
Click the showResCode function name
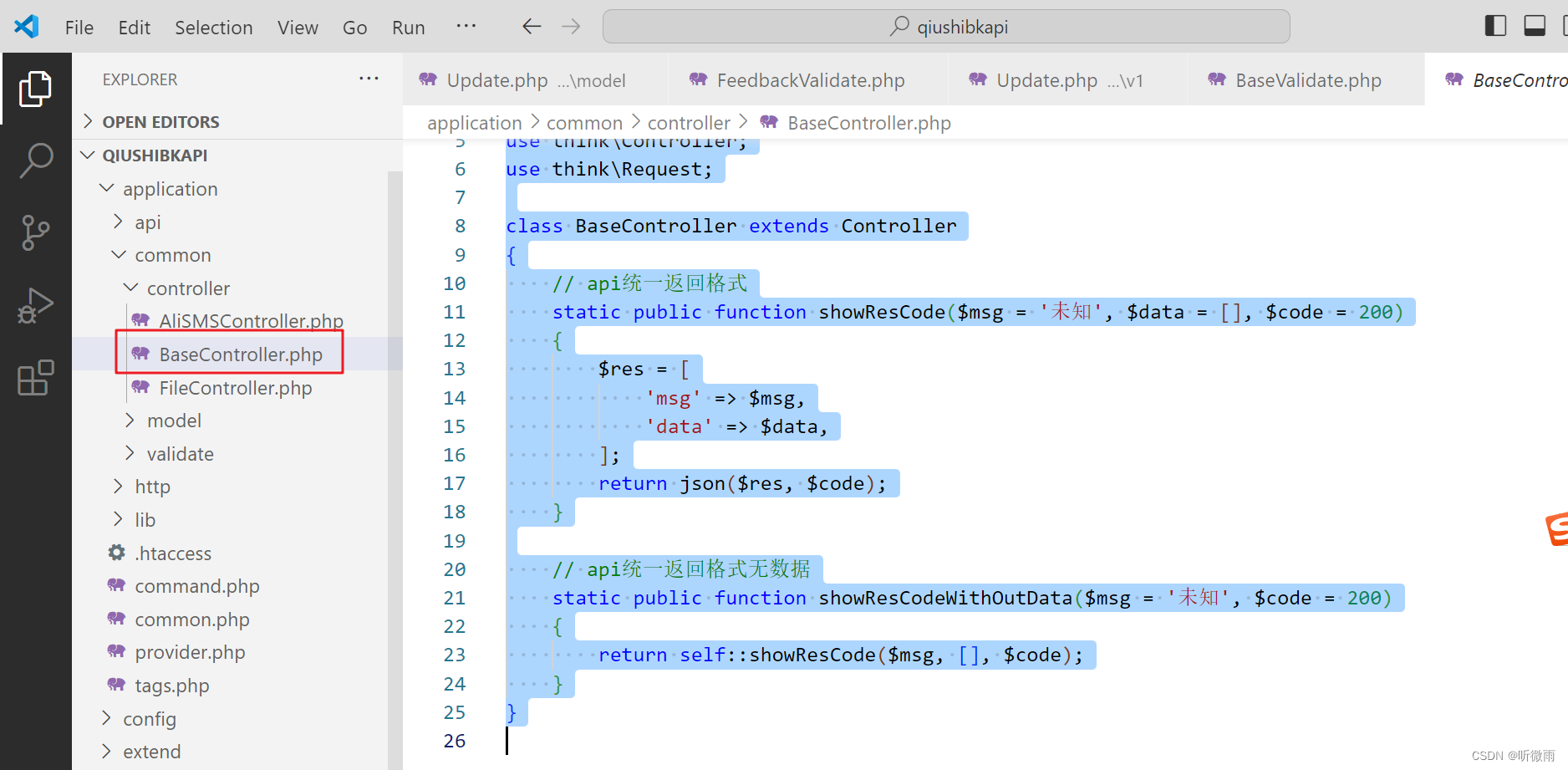pos(882,312)
